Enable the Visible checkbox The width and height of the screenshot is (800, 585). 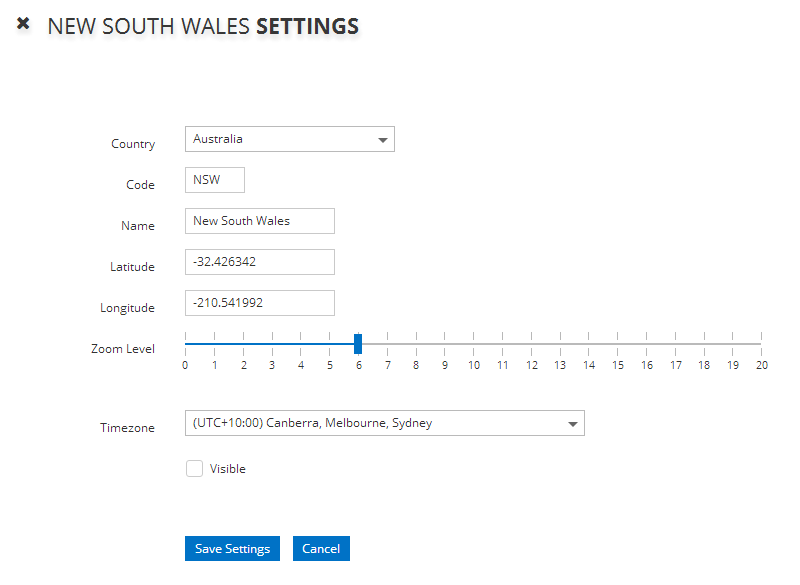[194, 468]
